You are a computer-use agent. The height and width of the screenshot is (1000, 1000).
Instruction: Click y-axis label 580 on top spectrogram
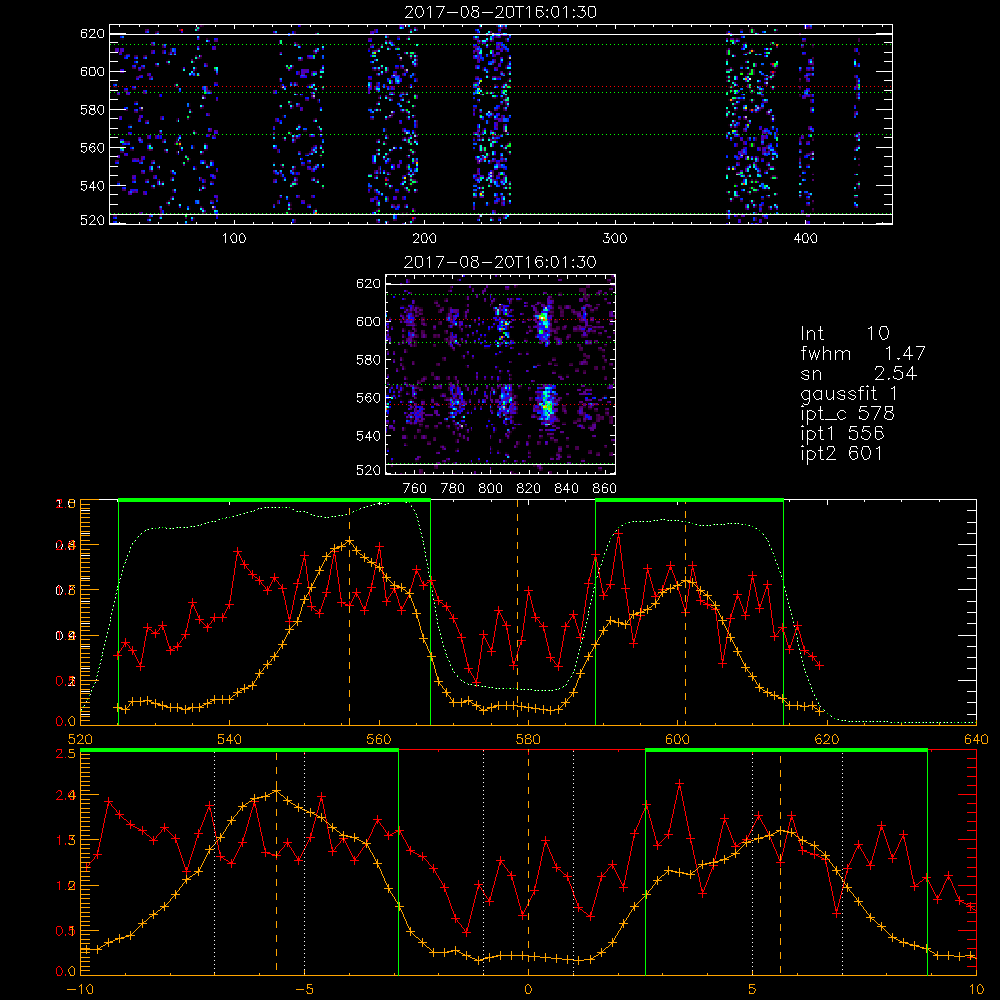[x=92, y=110]
